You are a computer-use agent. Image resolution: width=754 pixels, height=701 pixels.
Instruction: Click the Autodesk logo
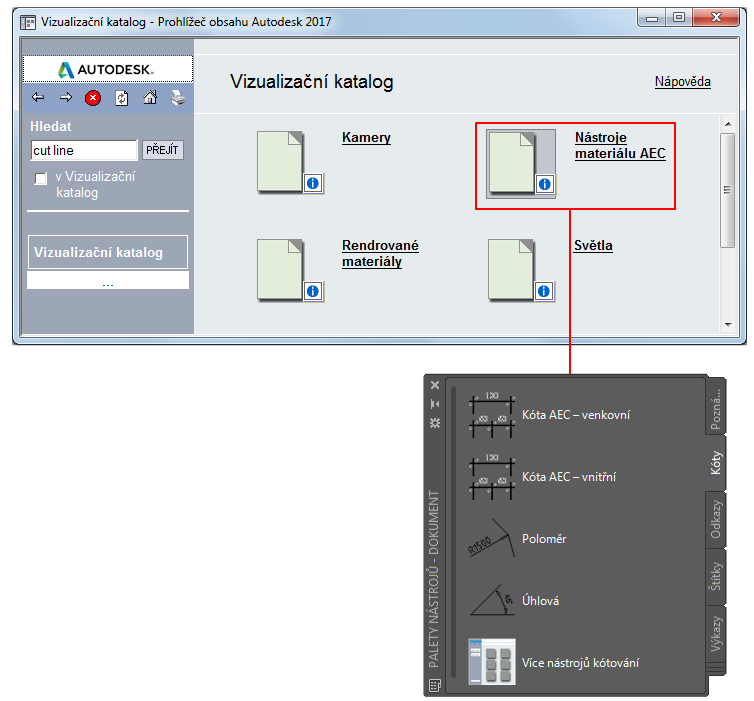108,70
